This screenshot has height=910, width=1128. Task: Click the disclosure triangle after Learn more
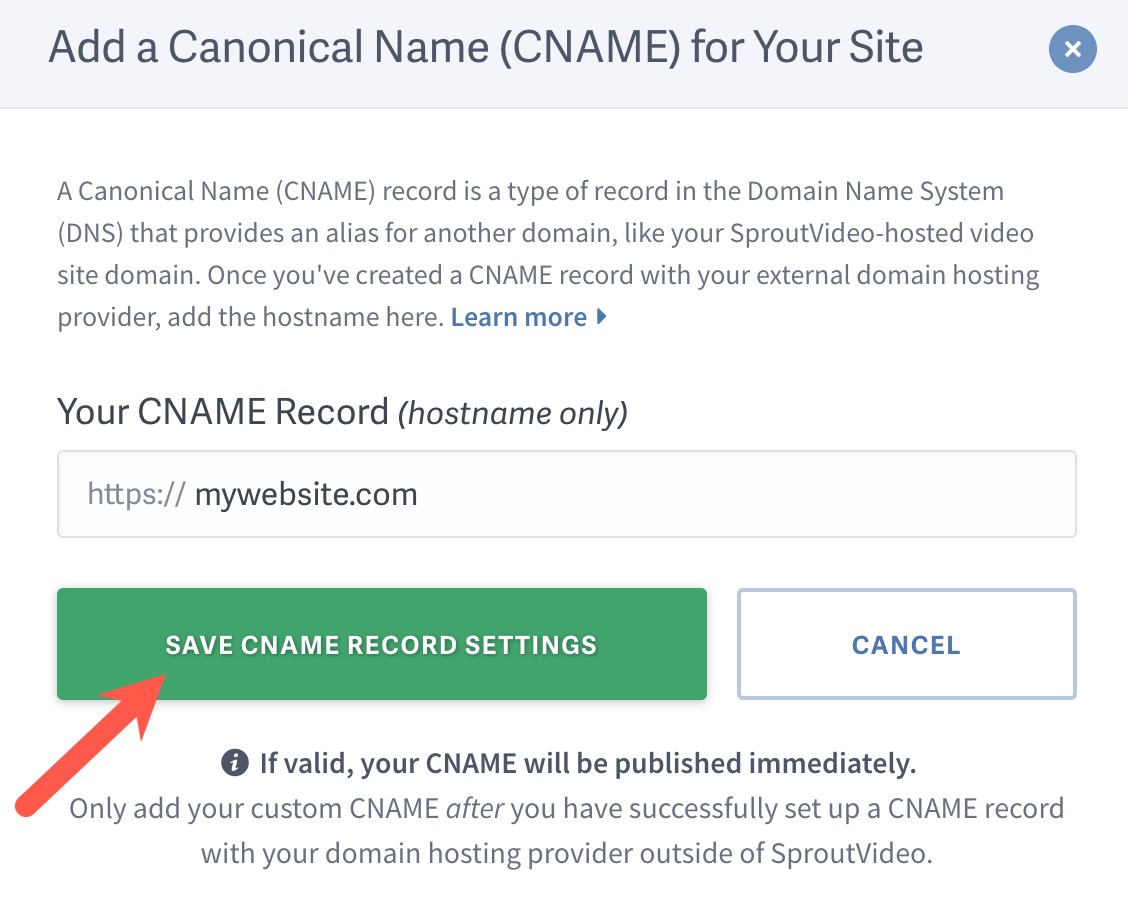click(601, 317)
